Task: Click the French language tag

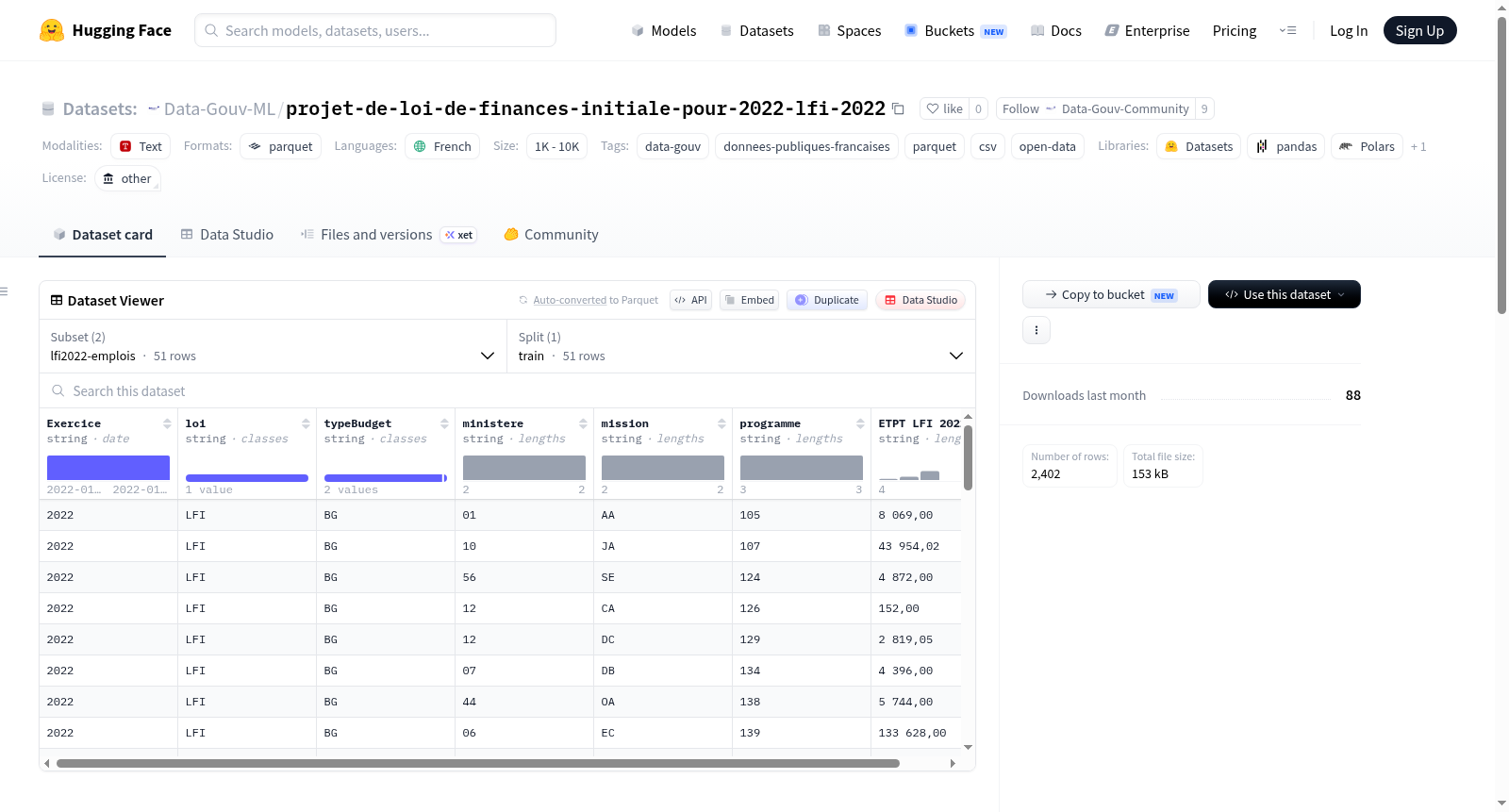Action: click(x=442, y=146)
